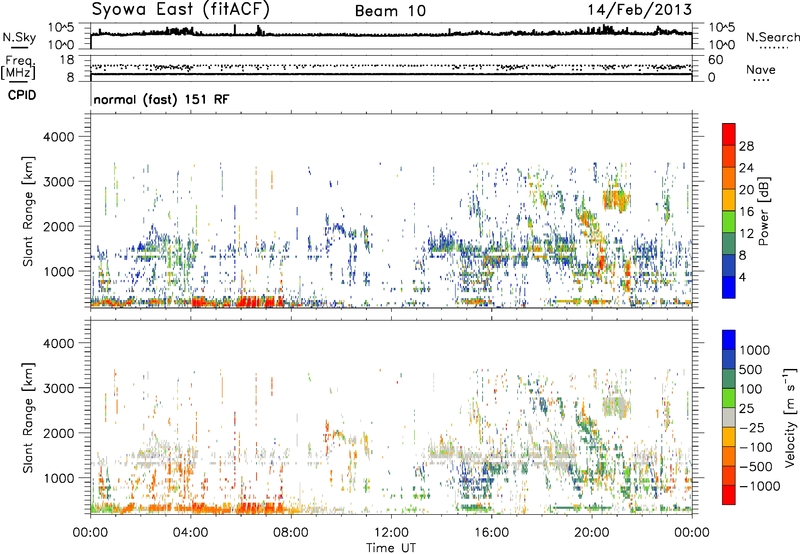Click the "60" tick on the Nave axis
This screenshot has width=800, height=554.
tap(715, 60)
